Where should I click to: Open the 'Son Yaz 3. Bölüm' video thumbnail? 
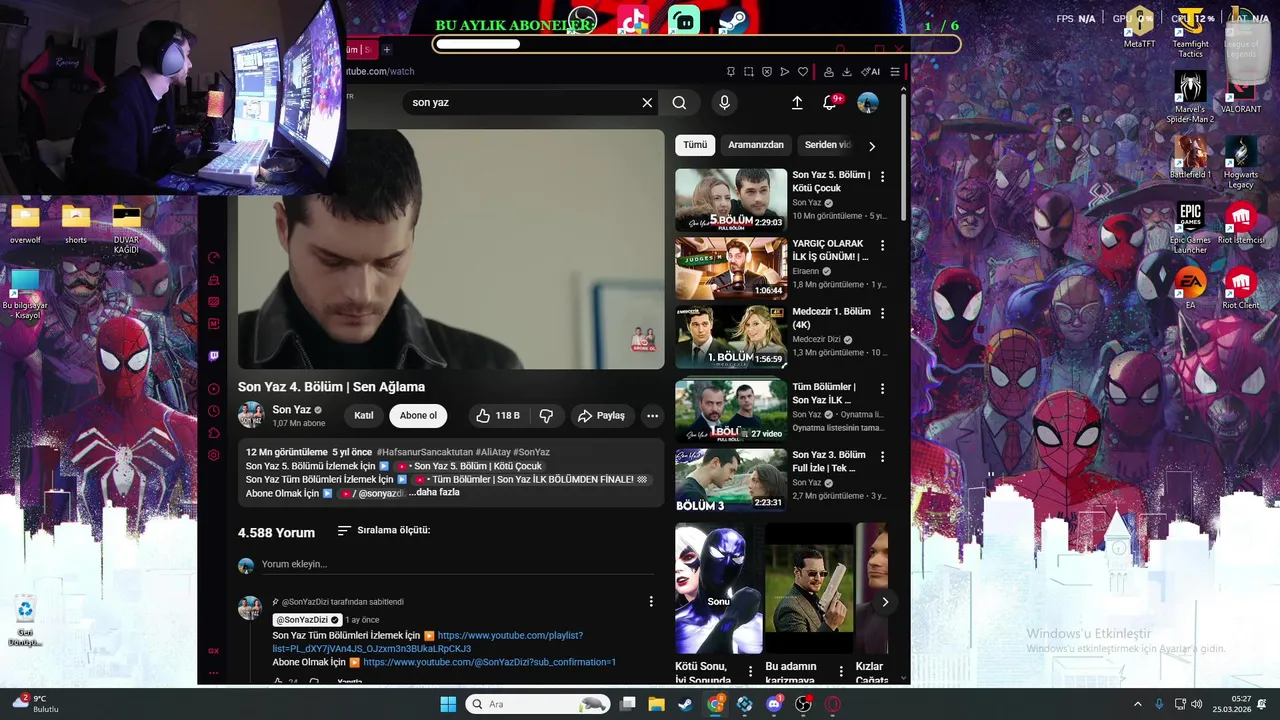731,480
